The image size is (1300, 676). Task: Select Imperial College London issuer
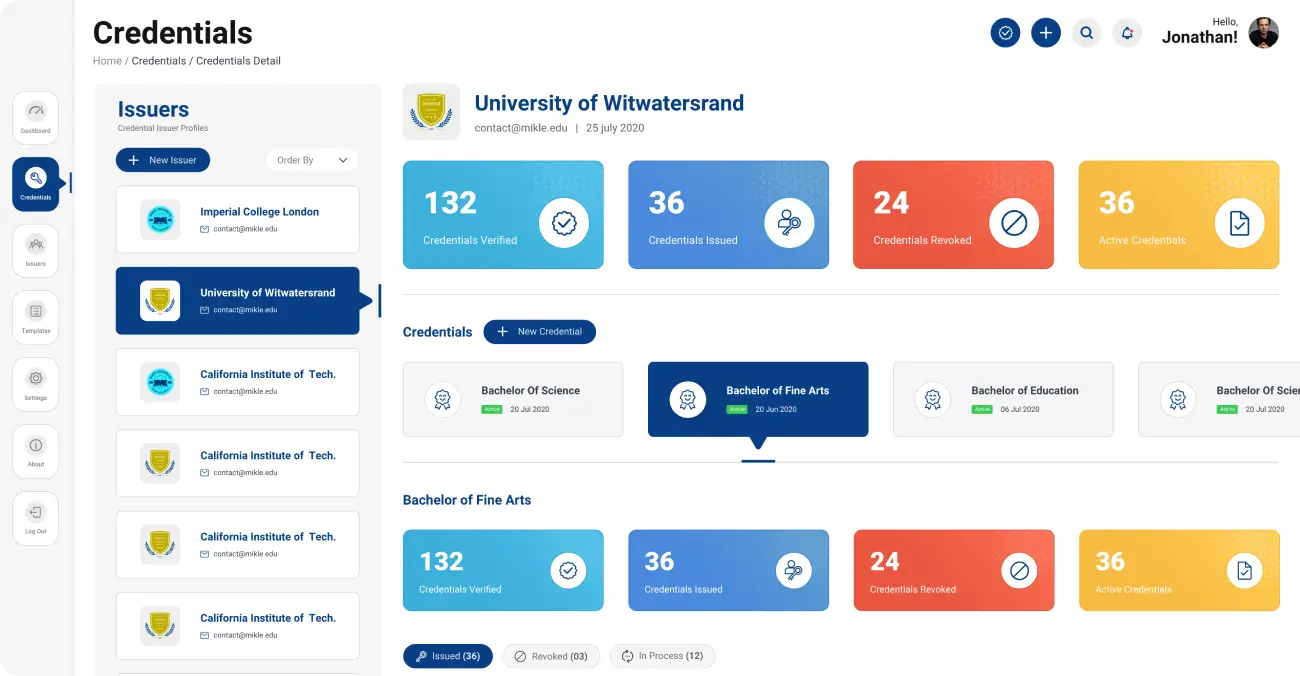tap(237, 219)
